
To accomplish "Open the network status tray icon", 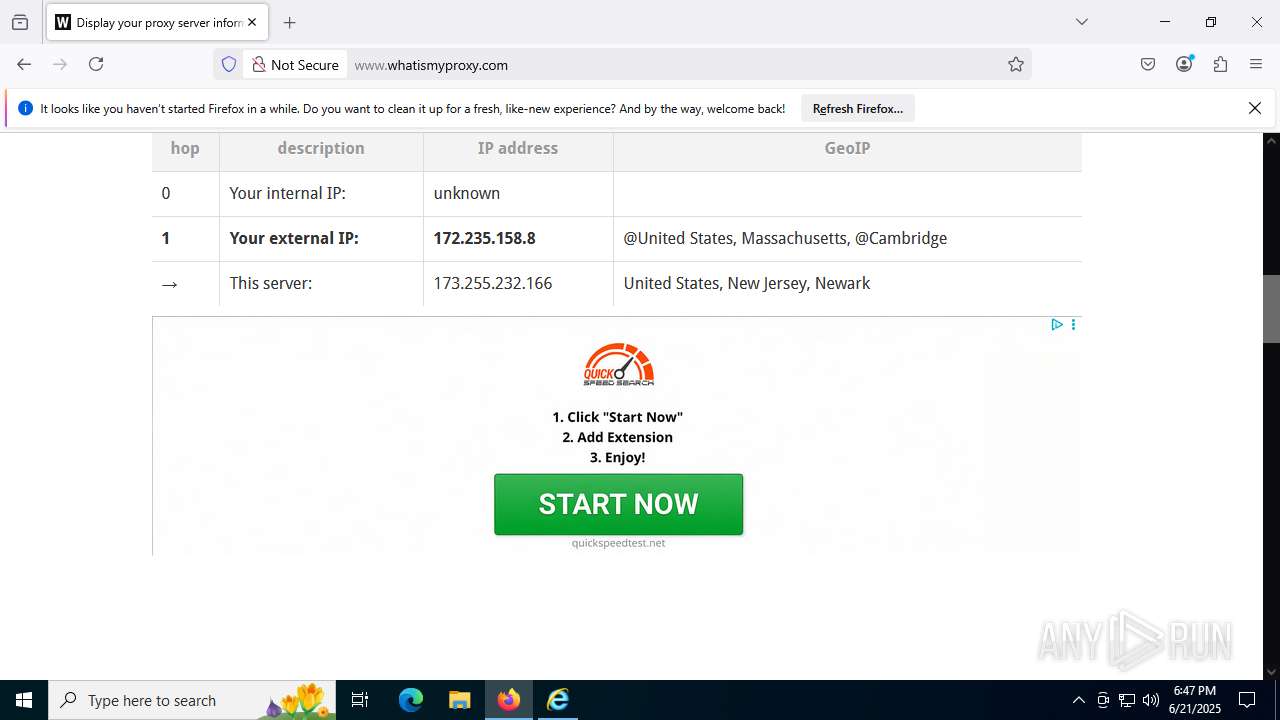I will coord(1127,700).
